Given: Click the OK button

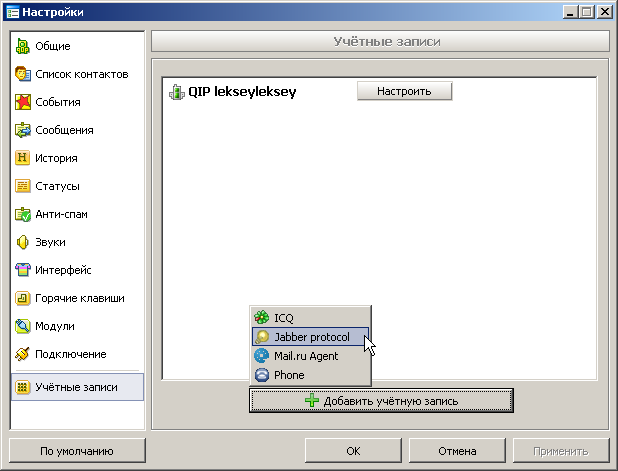Looking at the screenshot, I should tap(353, 451).
